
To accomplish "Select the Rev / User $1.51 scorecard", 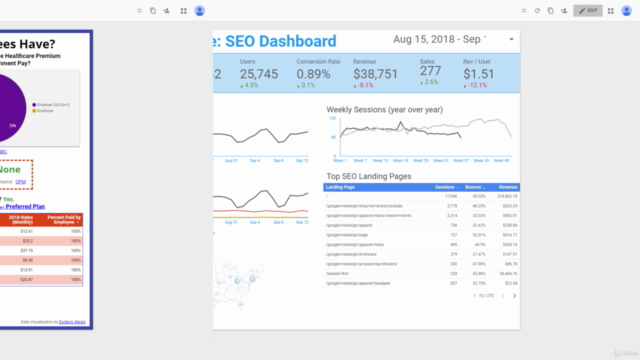I will point(478,73).
